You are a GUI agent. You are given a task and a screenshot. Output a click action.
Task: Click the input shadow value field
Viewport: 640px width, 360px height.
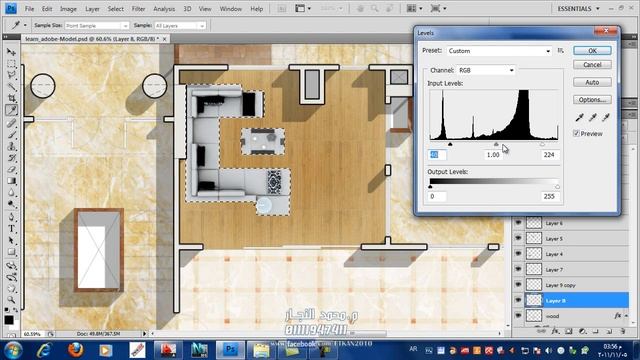coord(437,155)
